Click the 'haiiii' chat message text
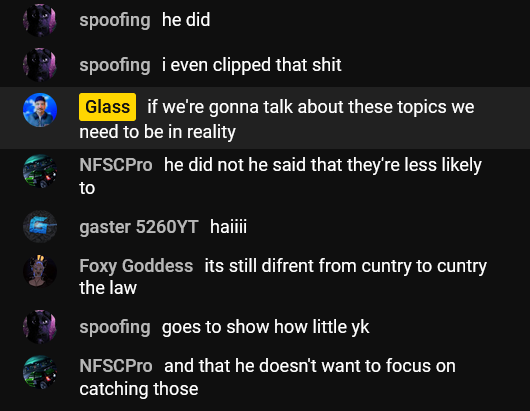The image size is (530, 411). pyautogui.click(x=228, y=226)
